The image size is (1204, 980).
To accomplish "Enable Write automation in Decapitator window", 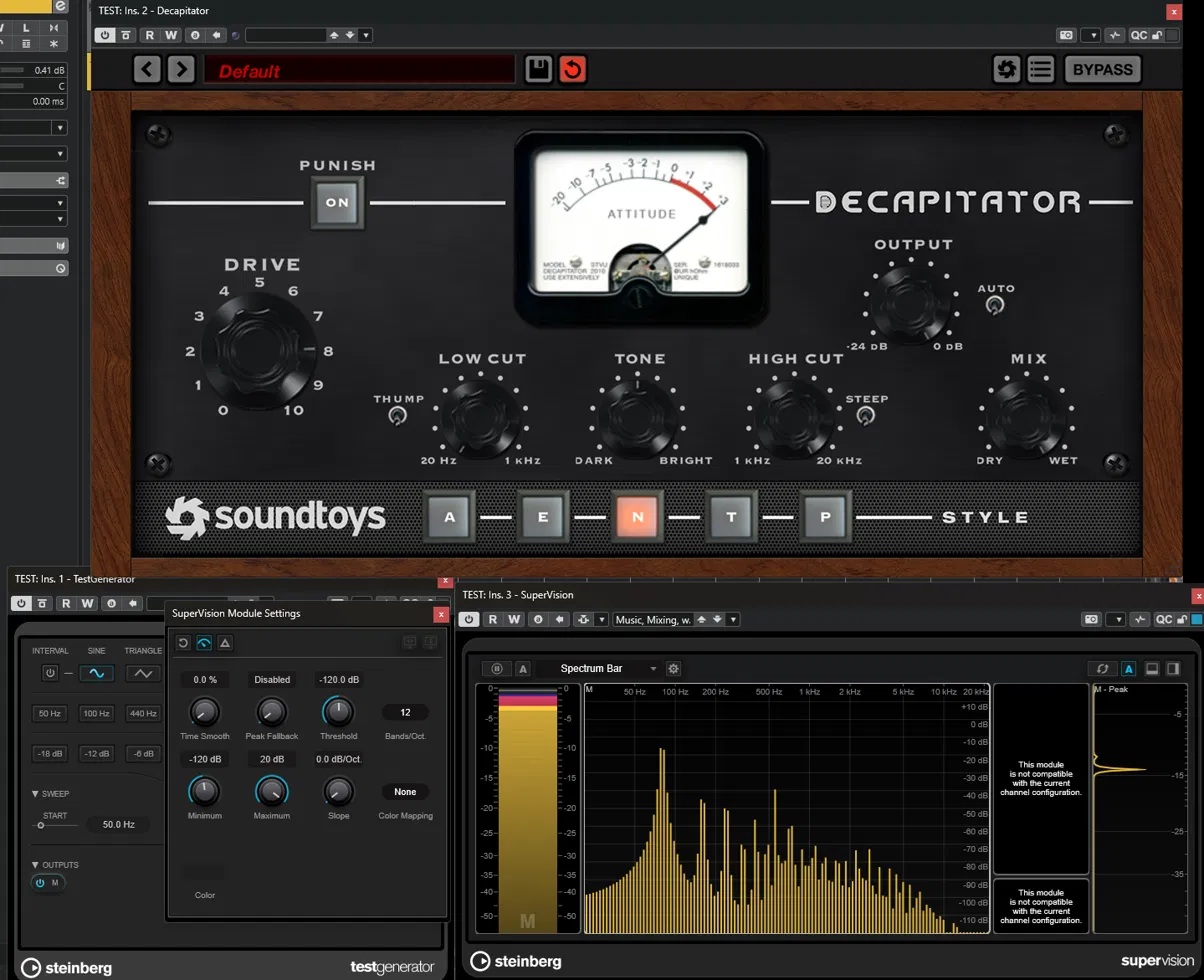I will coord(171,35).
